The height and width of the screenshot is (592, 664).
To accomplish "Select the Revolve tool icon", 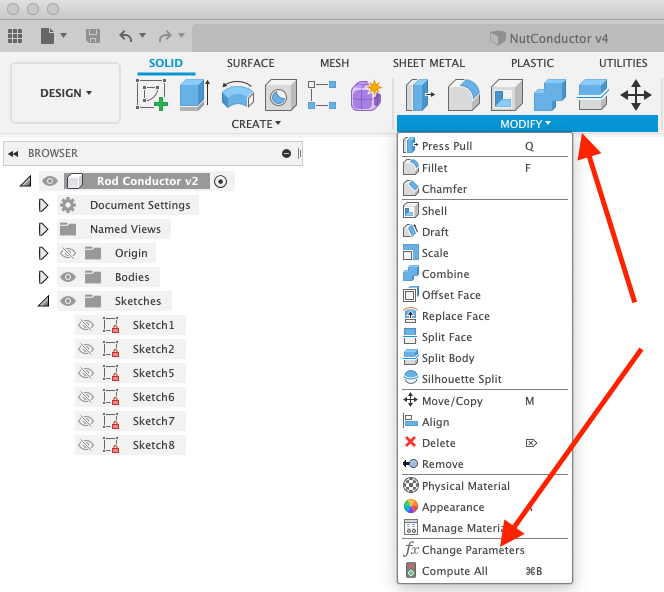I will pyautogui.click(x=238, y=95).
